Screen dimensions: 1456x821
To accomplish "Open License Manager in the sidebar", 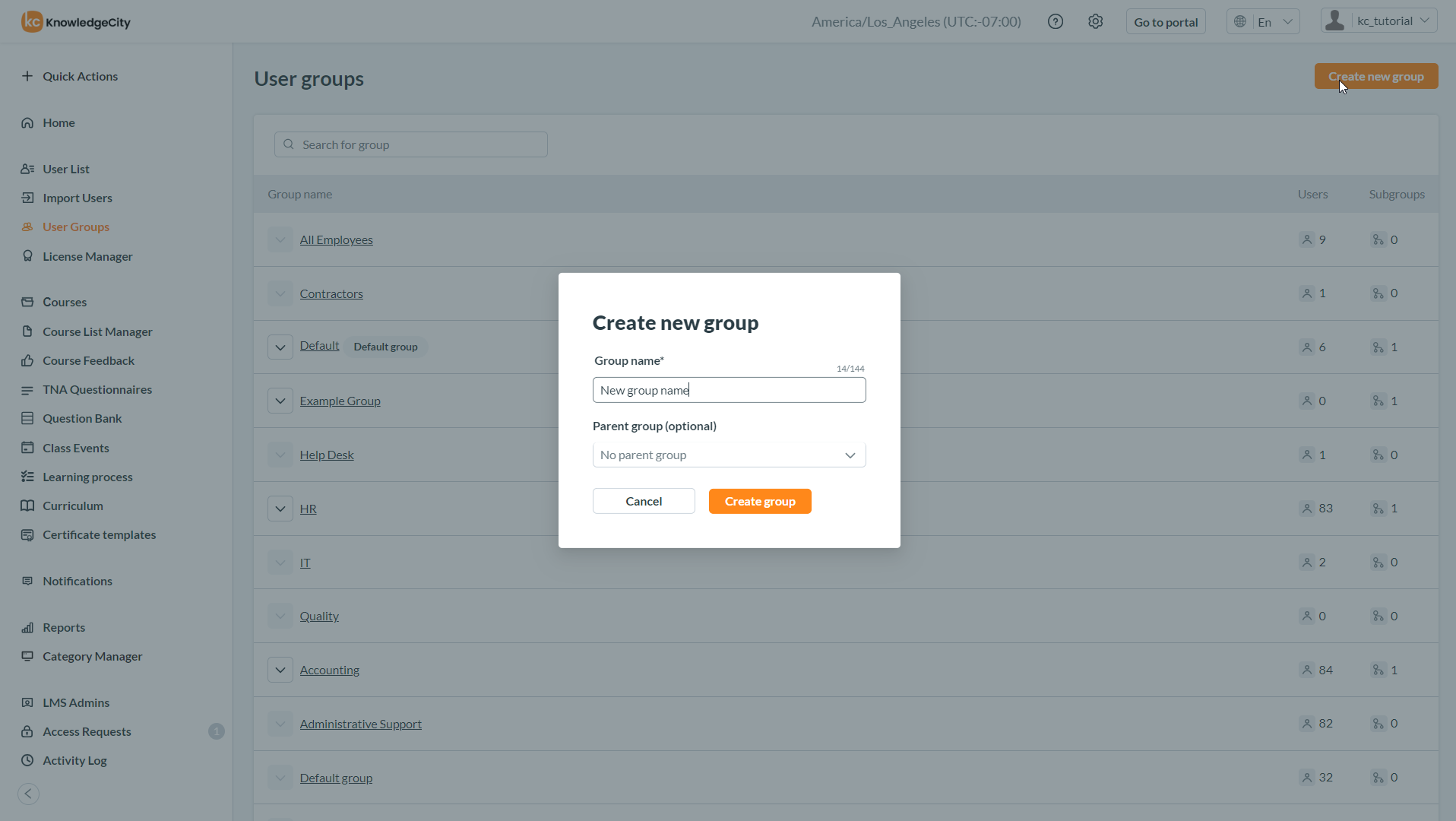I will click(87, 256).
